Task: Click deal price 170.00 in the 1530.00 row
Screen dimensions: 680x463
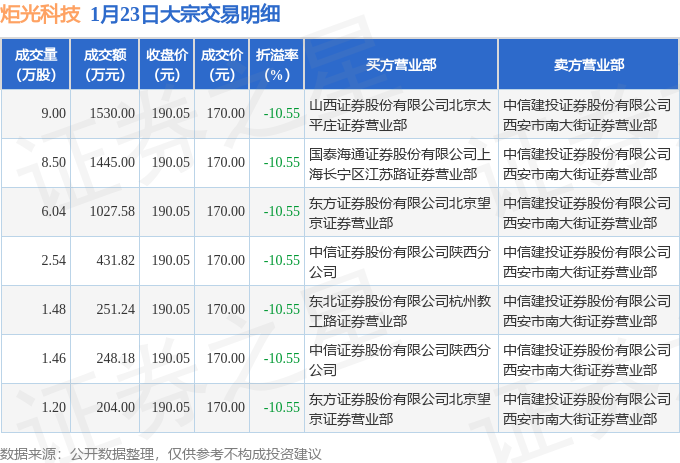Action: 226,114
